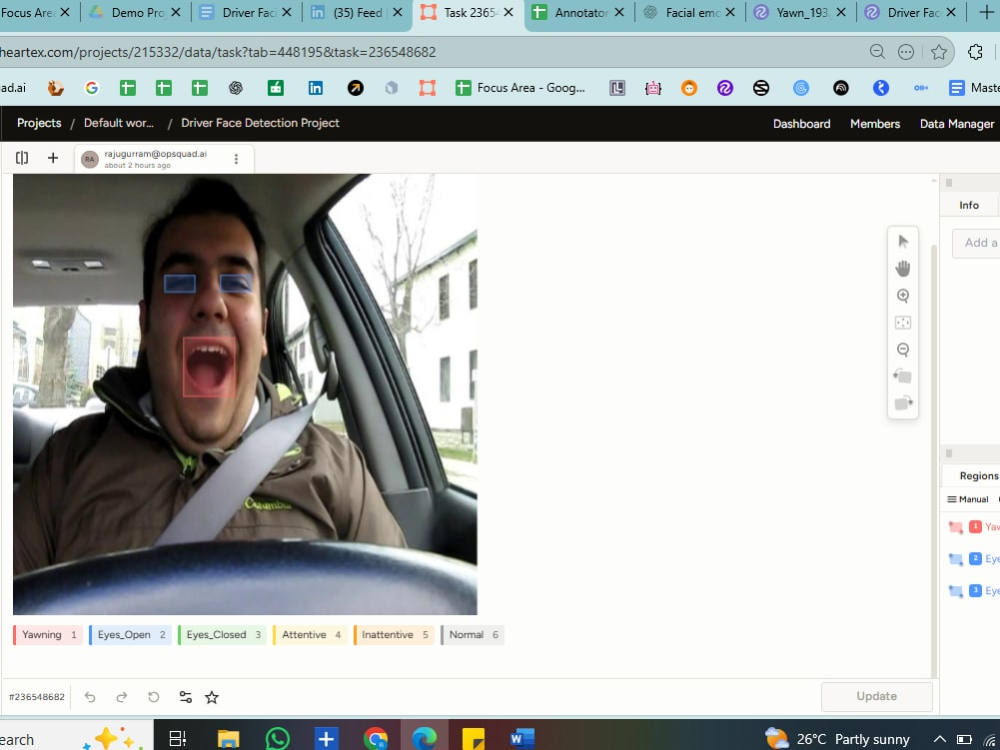1000x750 pixels.
Task: Select the Inattentive label
Action: tap(393, 635)
